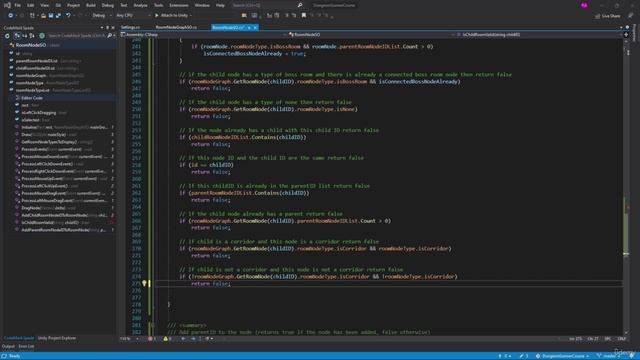
Task: Open the Help menu
Action: point(220,5)
